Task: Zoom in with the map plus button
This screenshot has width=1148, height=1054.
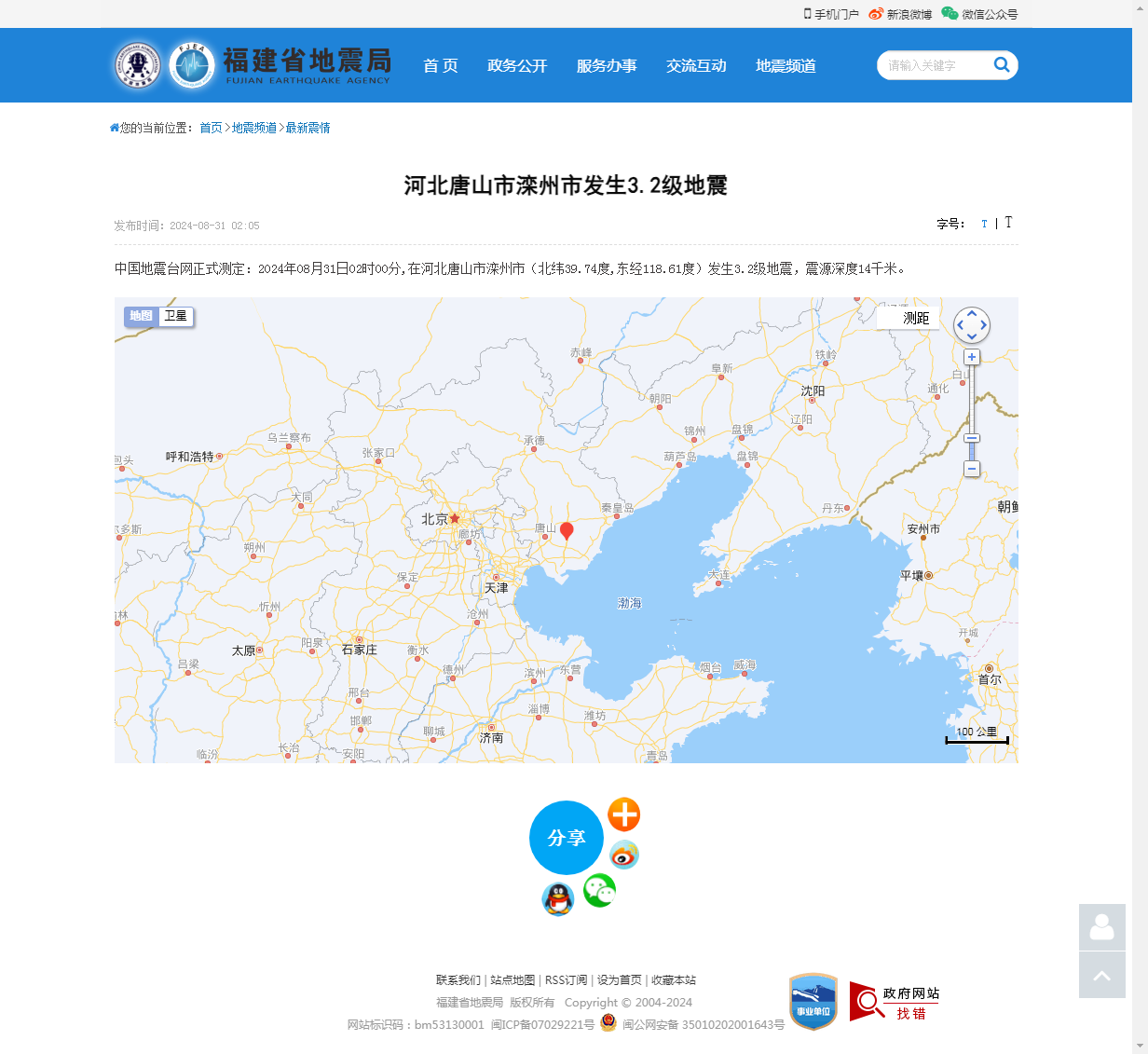Action: [x=971, y=358]
